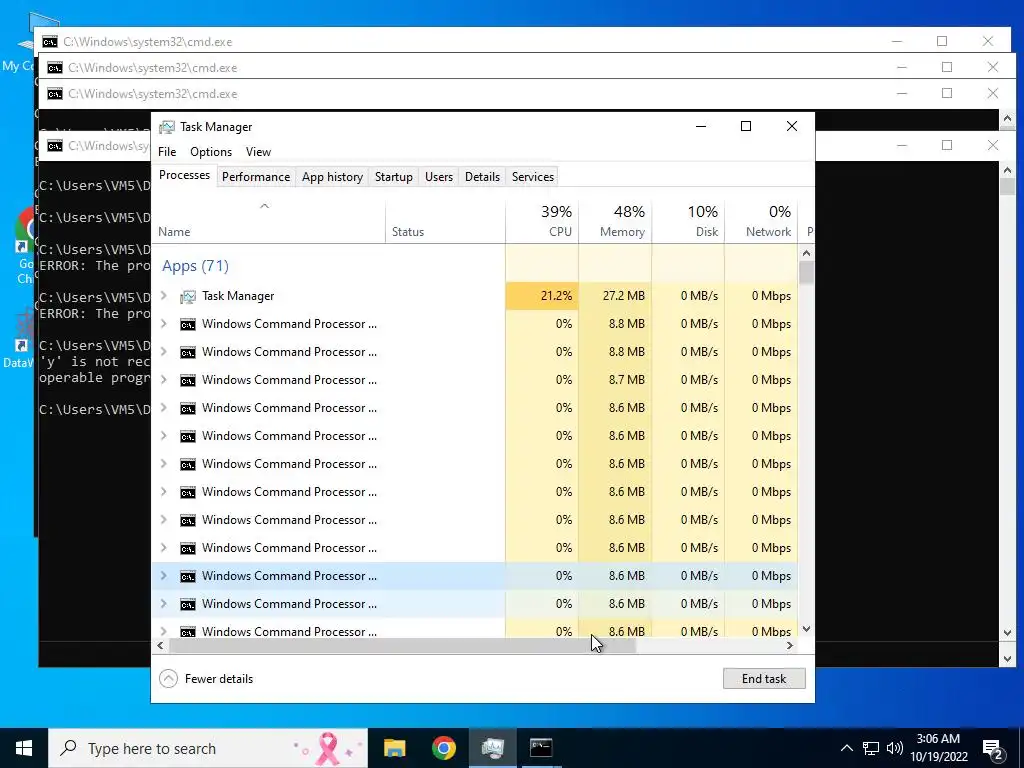The height and width of the screenshot is (768, 1024).
Task: Click the Task Manager taskbar icon
Action: pos(492,748)
